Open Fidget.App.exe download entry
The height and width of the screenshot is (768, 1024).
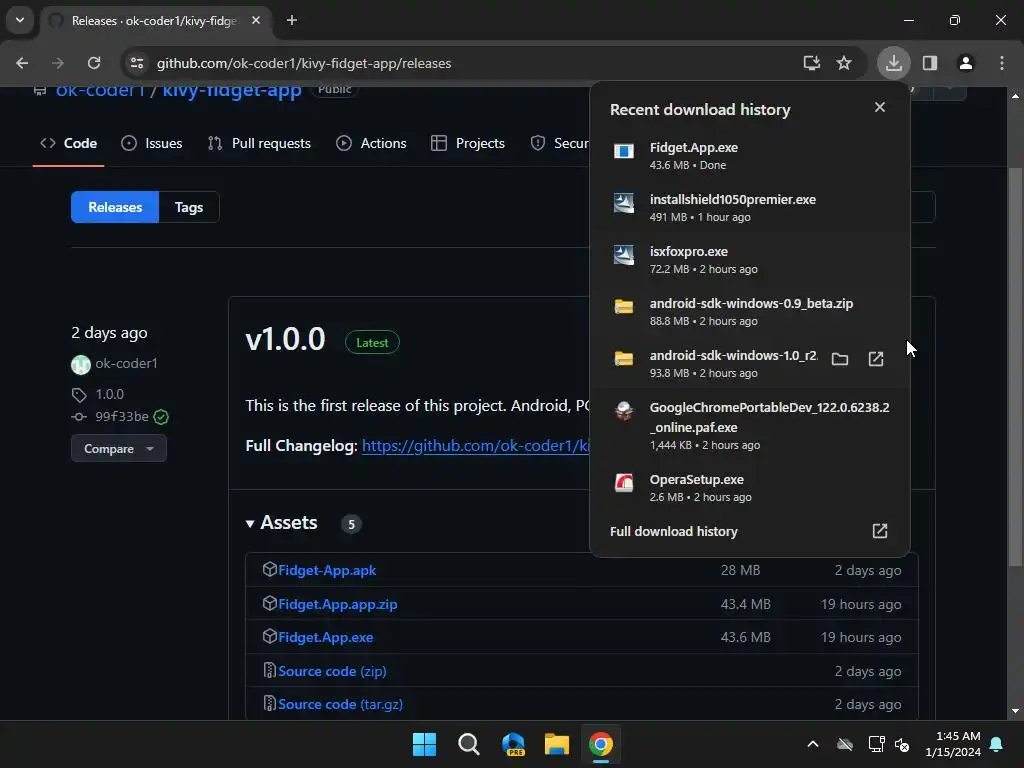click(x=750, y=155)
